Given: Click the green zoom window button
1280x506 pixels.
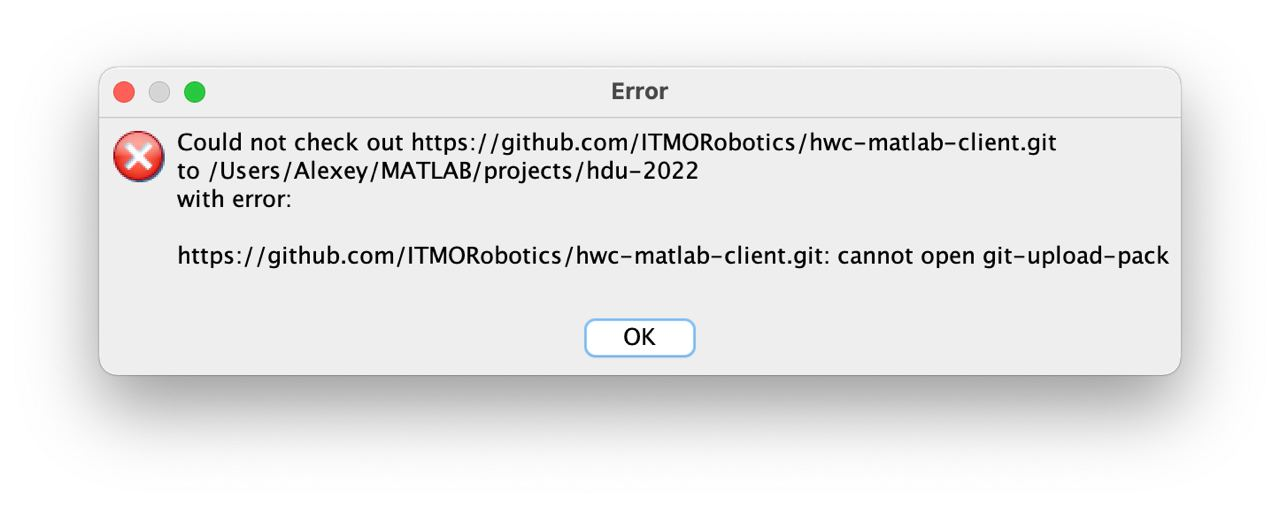Looking at the screenshot, I should [195, 92].
